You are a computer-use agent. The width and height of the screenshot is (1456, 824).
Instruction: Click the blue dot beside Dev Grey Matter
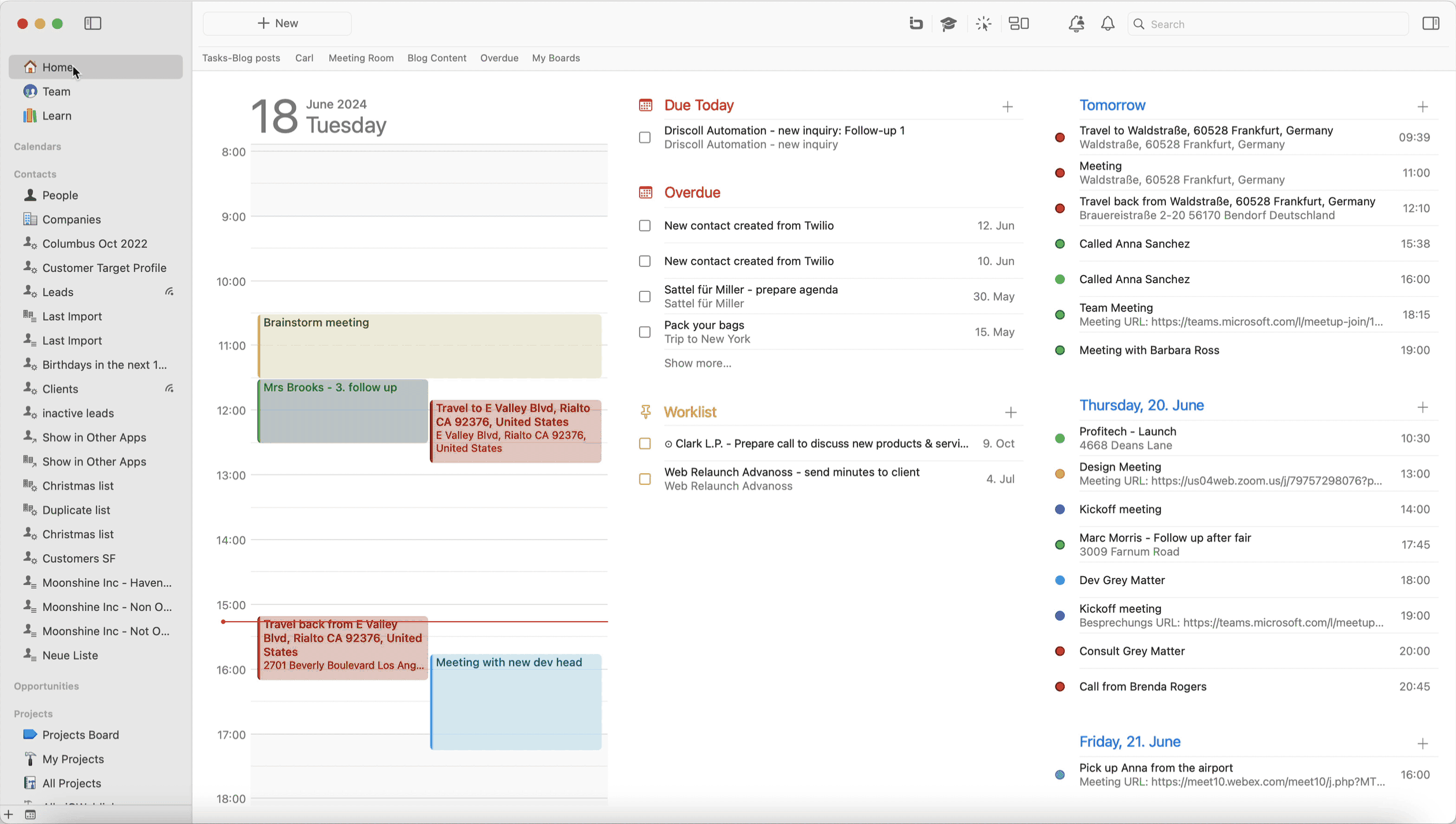(x=1060, y=580)
